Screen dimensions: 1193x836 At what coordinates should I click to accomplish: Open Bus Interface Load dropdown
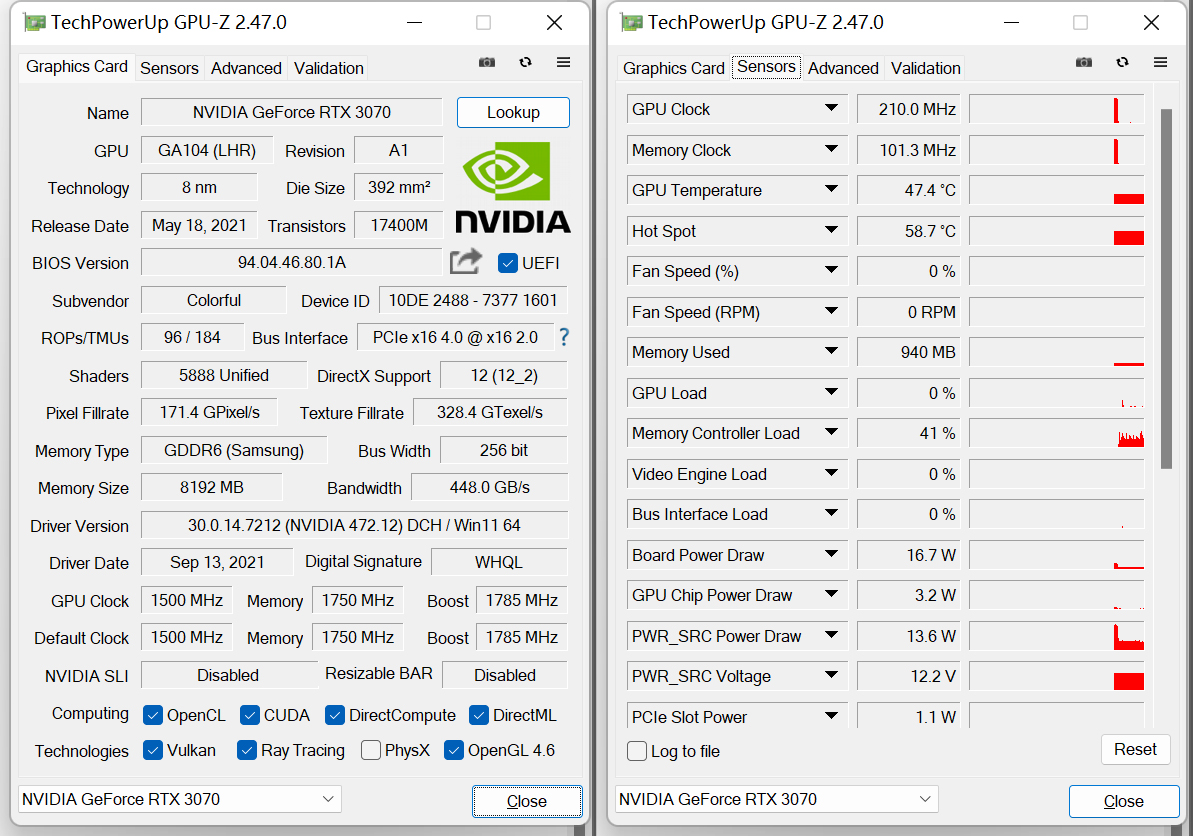click(831, 513)
